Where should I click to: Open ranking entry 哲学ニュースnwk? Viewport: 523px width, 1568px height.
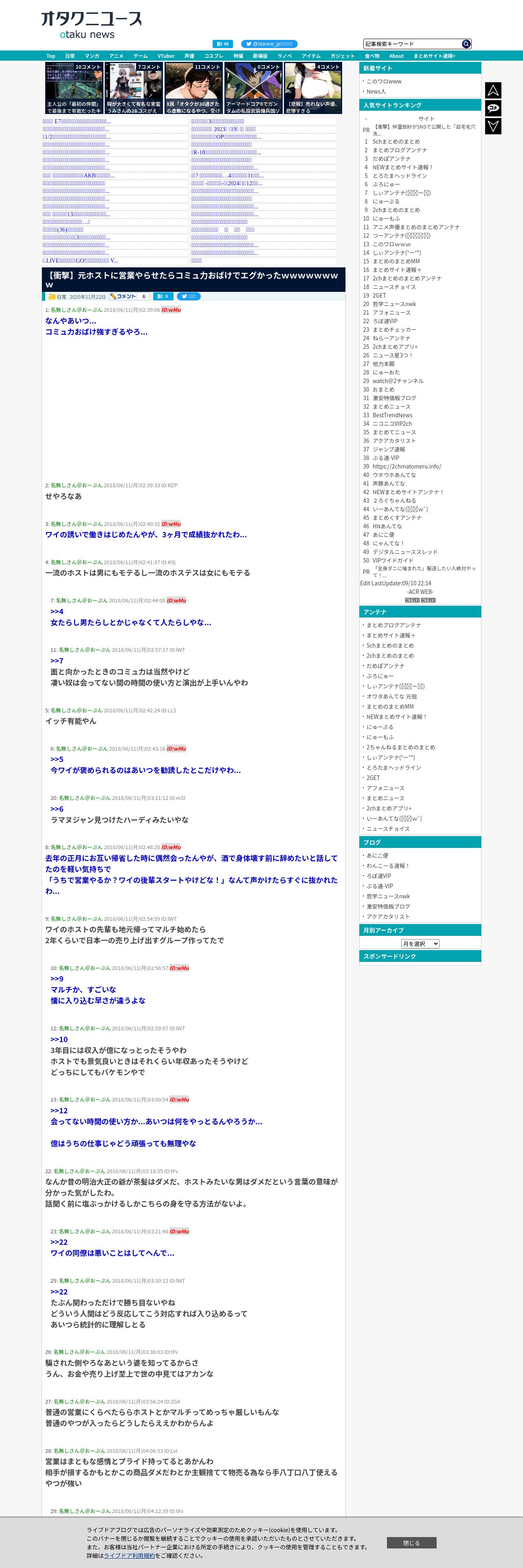pos(394,304)
